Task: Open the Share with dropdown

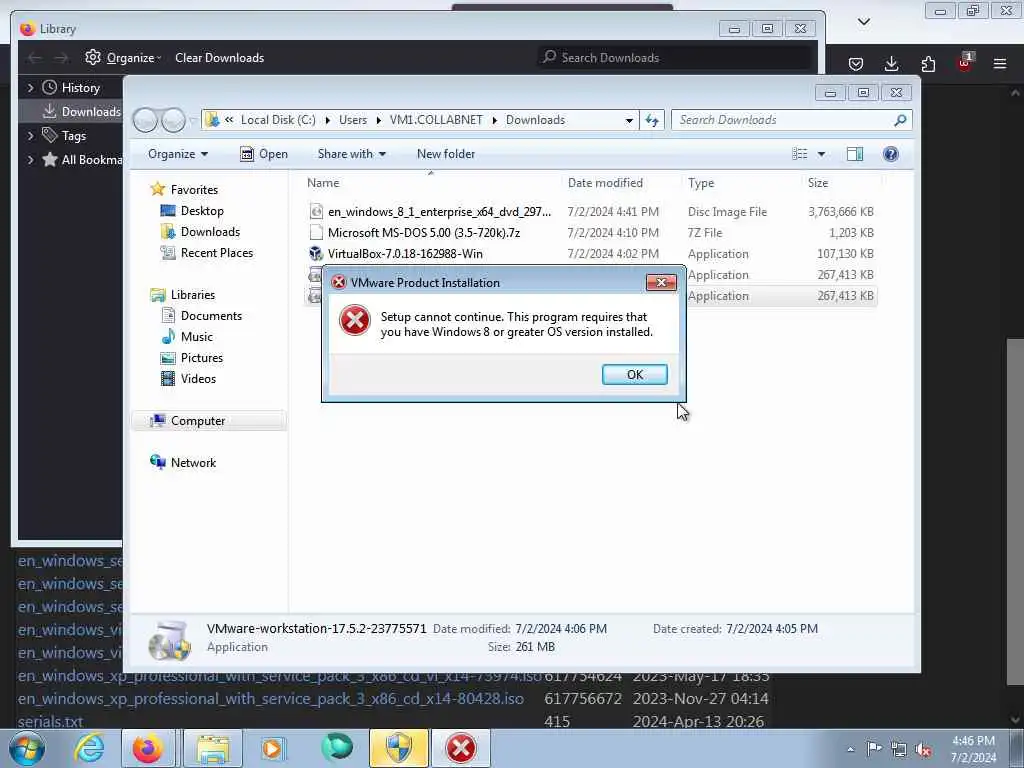Action: (x=351, y=154)
